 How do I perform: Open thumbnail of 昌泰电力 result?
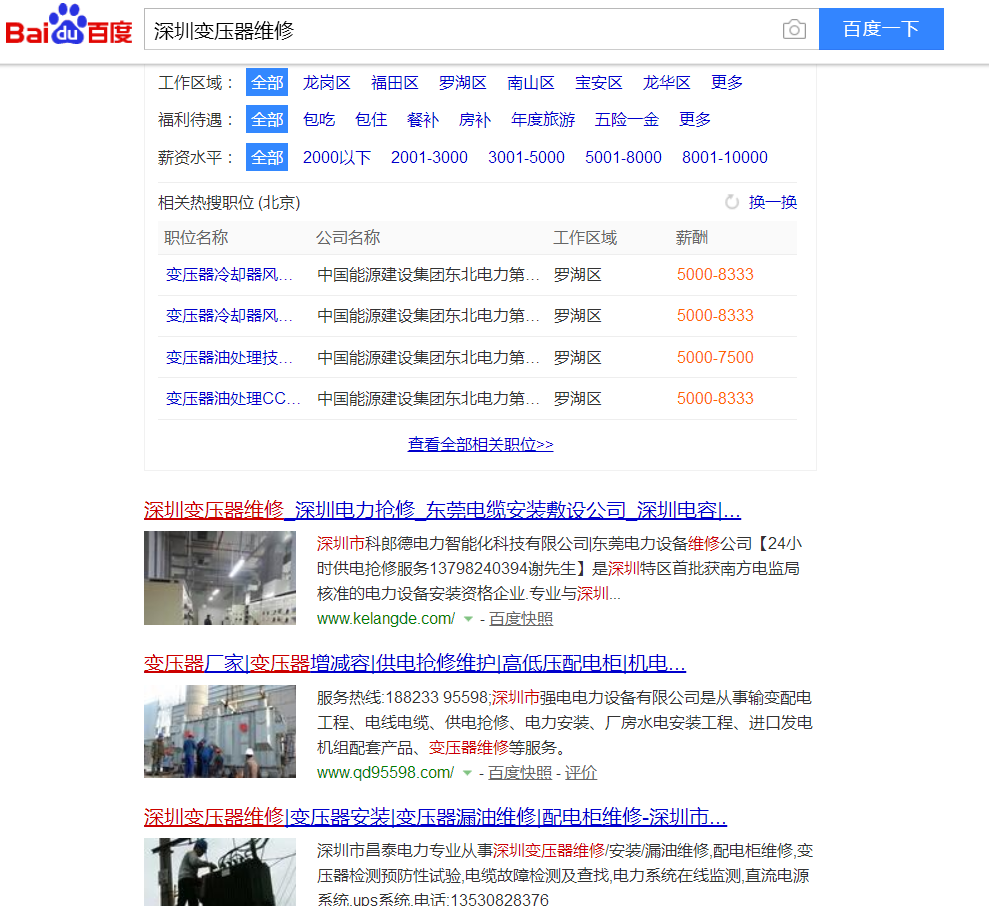(219, 872)
